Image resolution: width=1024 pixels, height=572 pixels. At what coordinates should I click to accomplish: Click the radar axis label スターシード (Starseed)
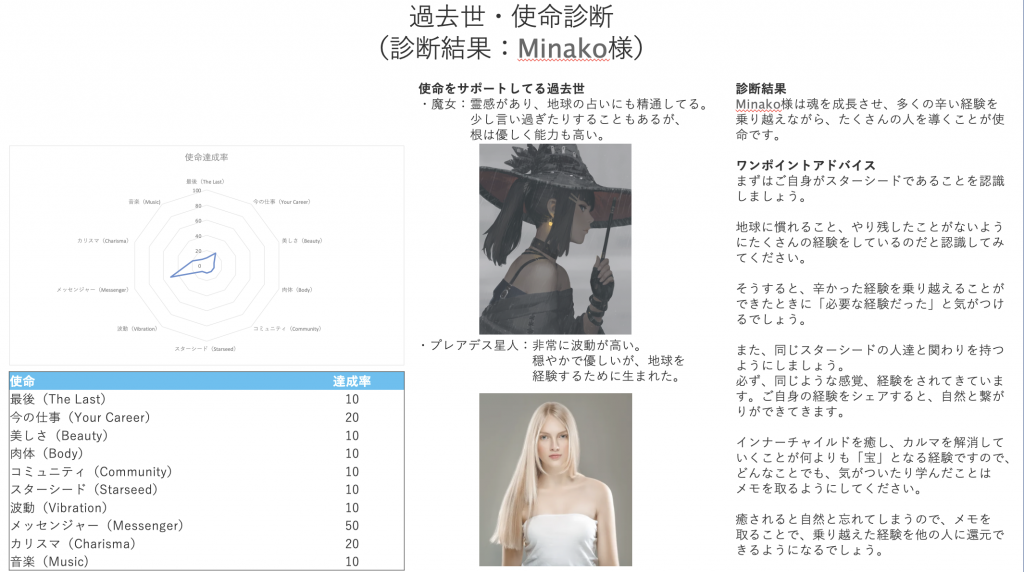(x=205, y=349)
